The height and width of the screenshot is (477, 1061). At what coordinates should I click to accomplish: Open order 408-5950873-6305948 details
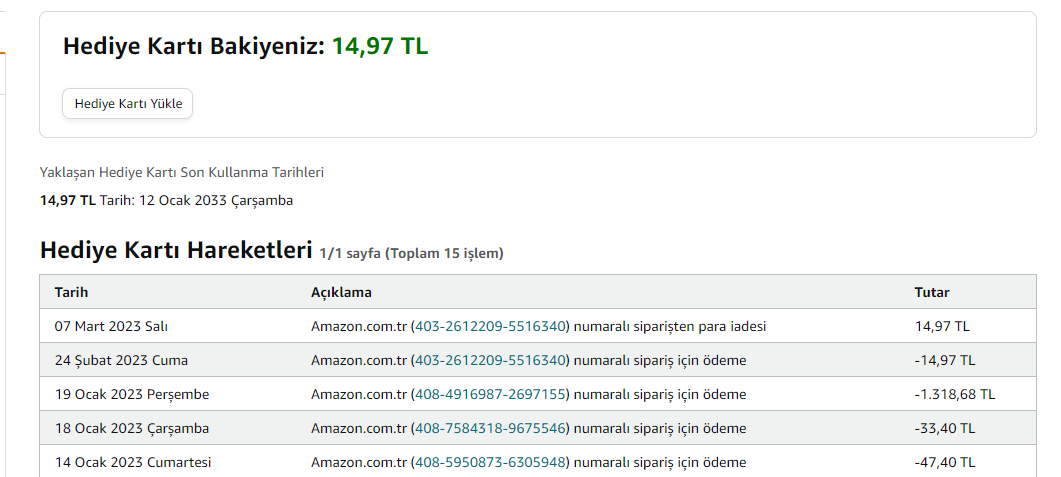pyautogui.click(x=490, y=462)
